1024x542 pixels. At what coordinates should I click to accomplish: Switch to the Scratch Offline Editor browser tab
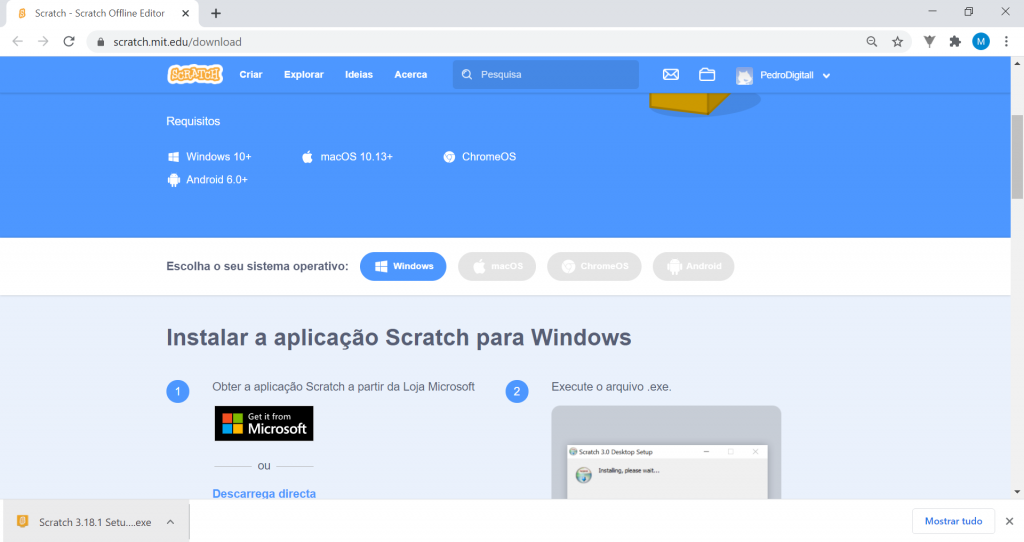(x=100, y=13)
